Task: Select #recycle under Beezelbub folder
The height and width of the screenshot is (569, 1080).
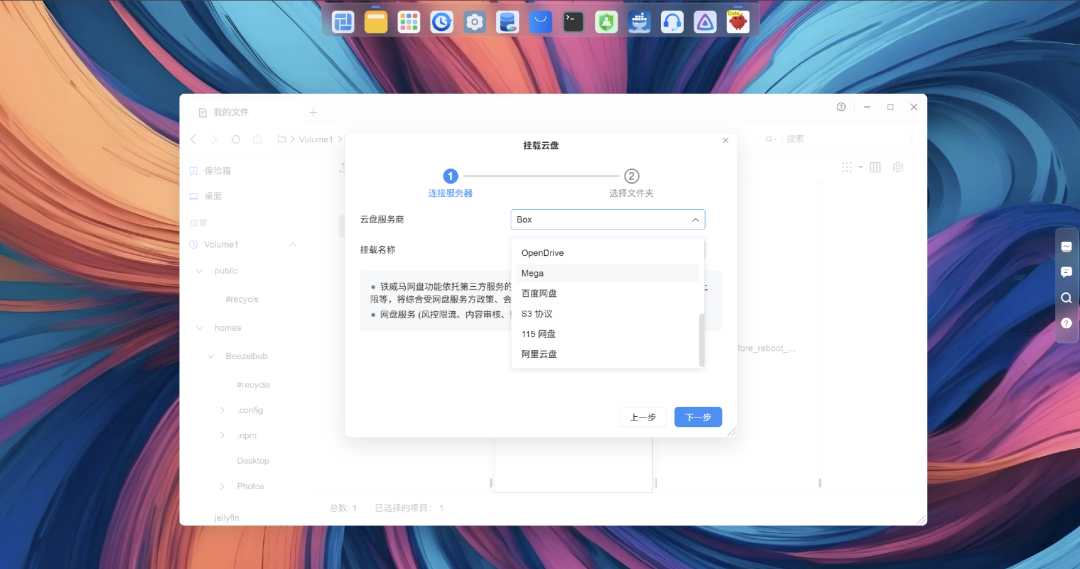Action: pyautogui.click(x=253, y=385)
